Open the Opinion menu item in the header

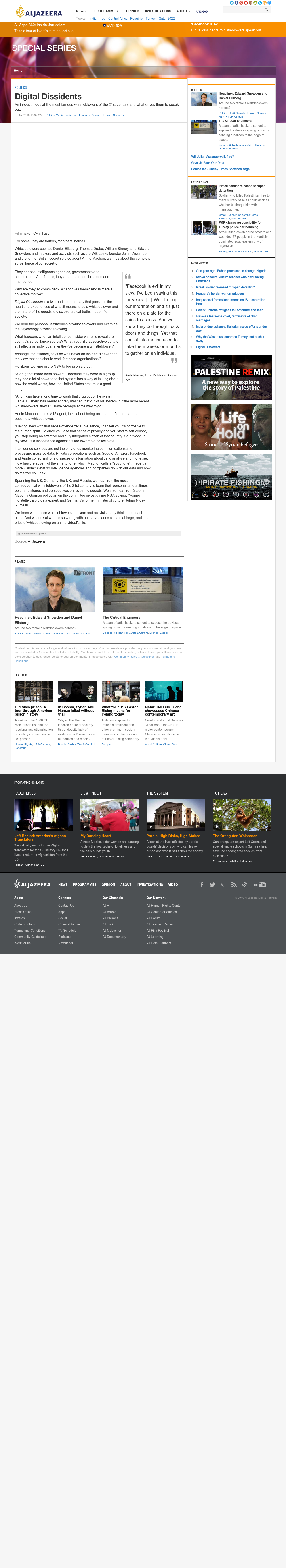click(x=133, y=11)
